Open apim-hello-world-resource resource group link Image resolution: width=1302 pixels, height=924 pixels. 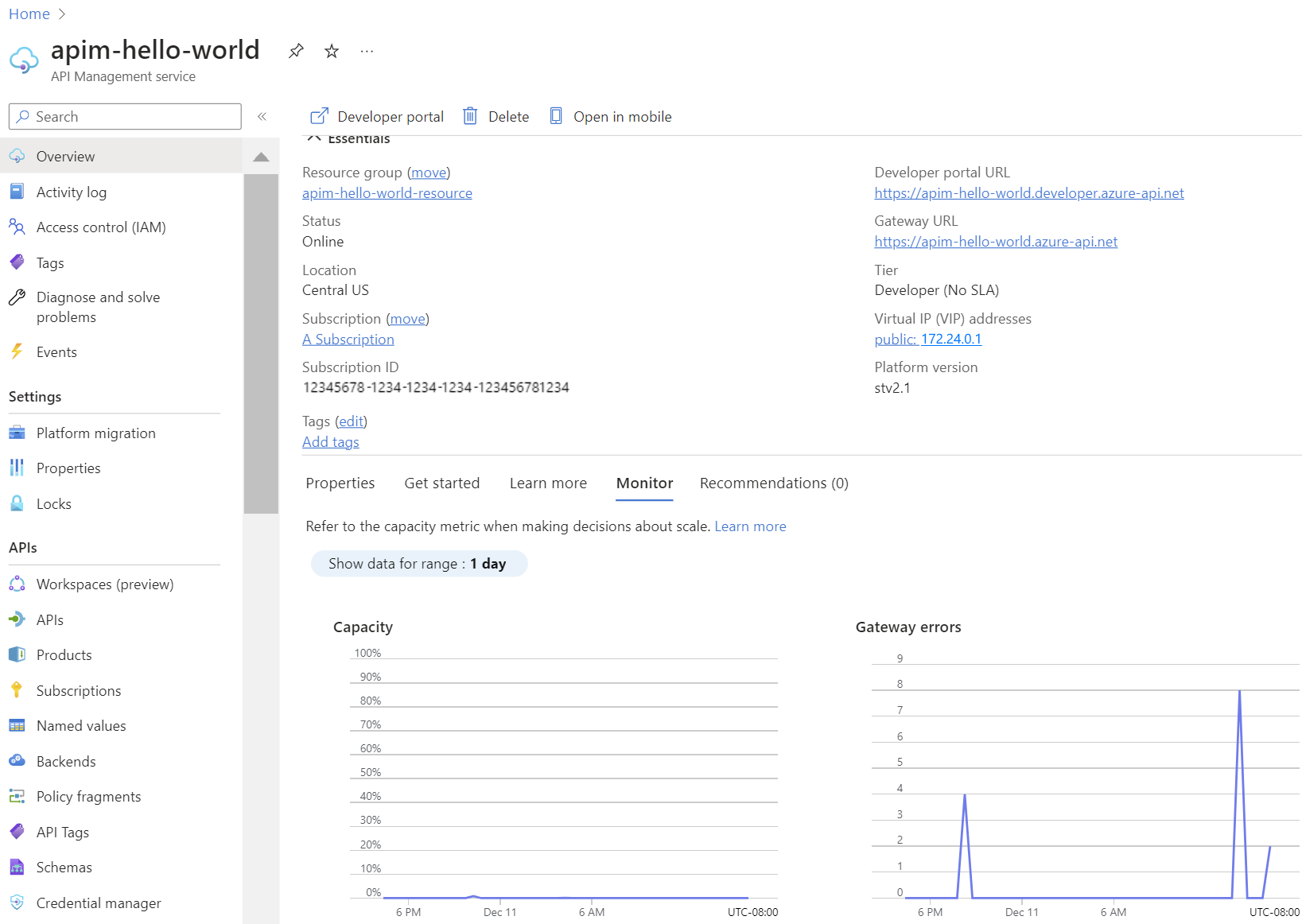pyautogui.click(x=387, y=193)
